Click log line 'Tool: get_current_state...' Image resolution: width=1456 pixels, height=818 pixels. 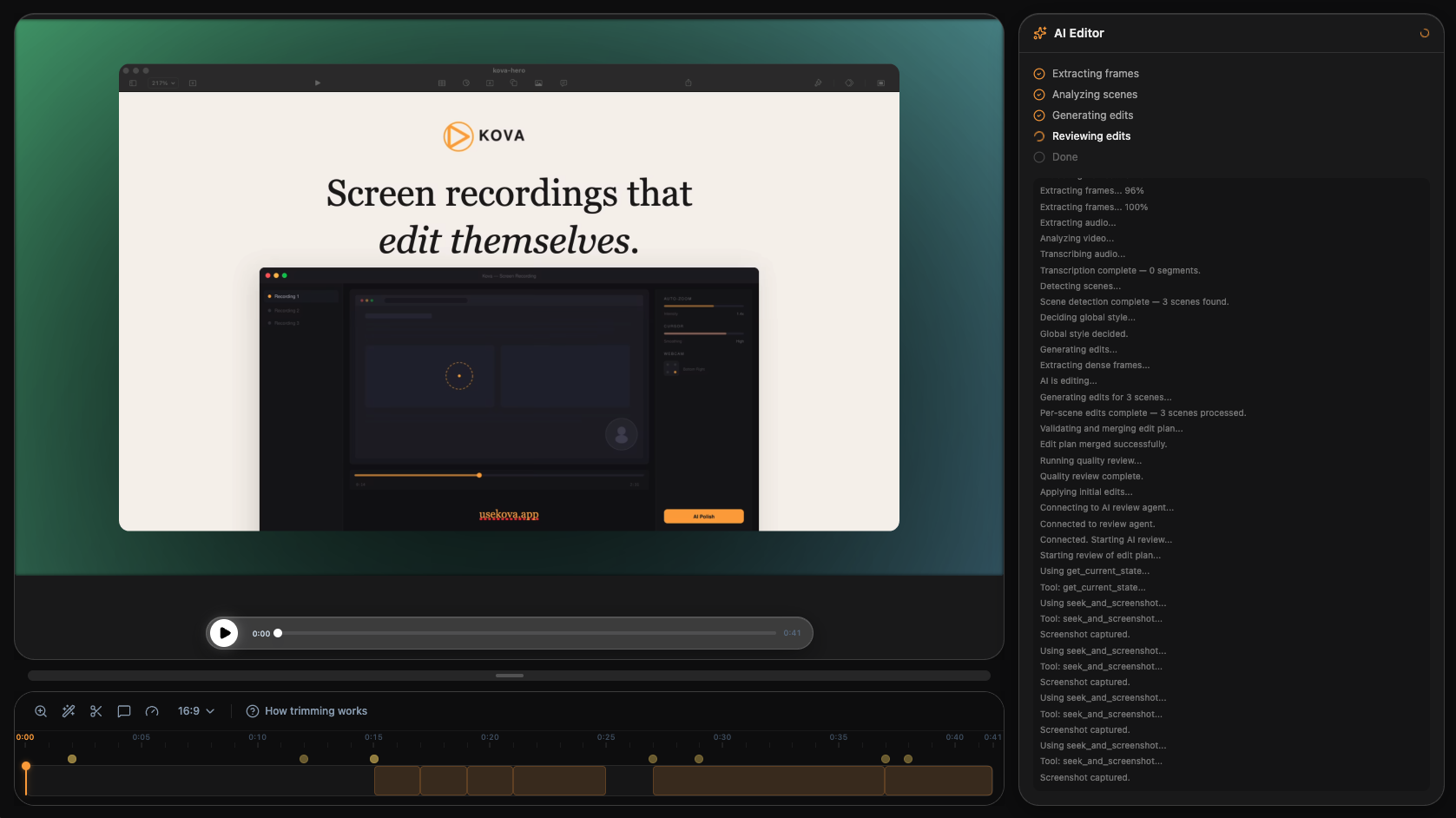[x=1092, y=588]
